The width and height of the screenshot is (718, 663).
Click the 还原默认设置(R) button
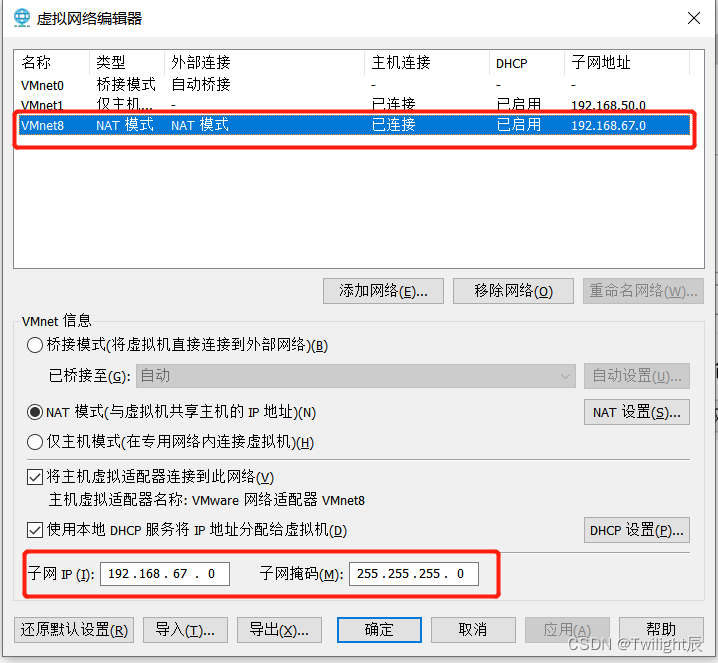point(74,630)
